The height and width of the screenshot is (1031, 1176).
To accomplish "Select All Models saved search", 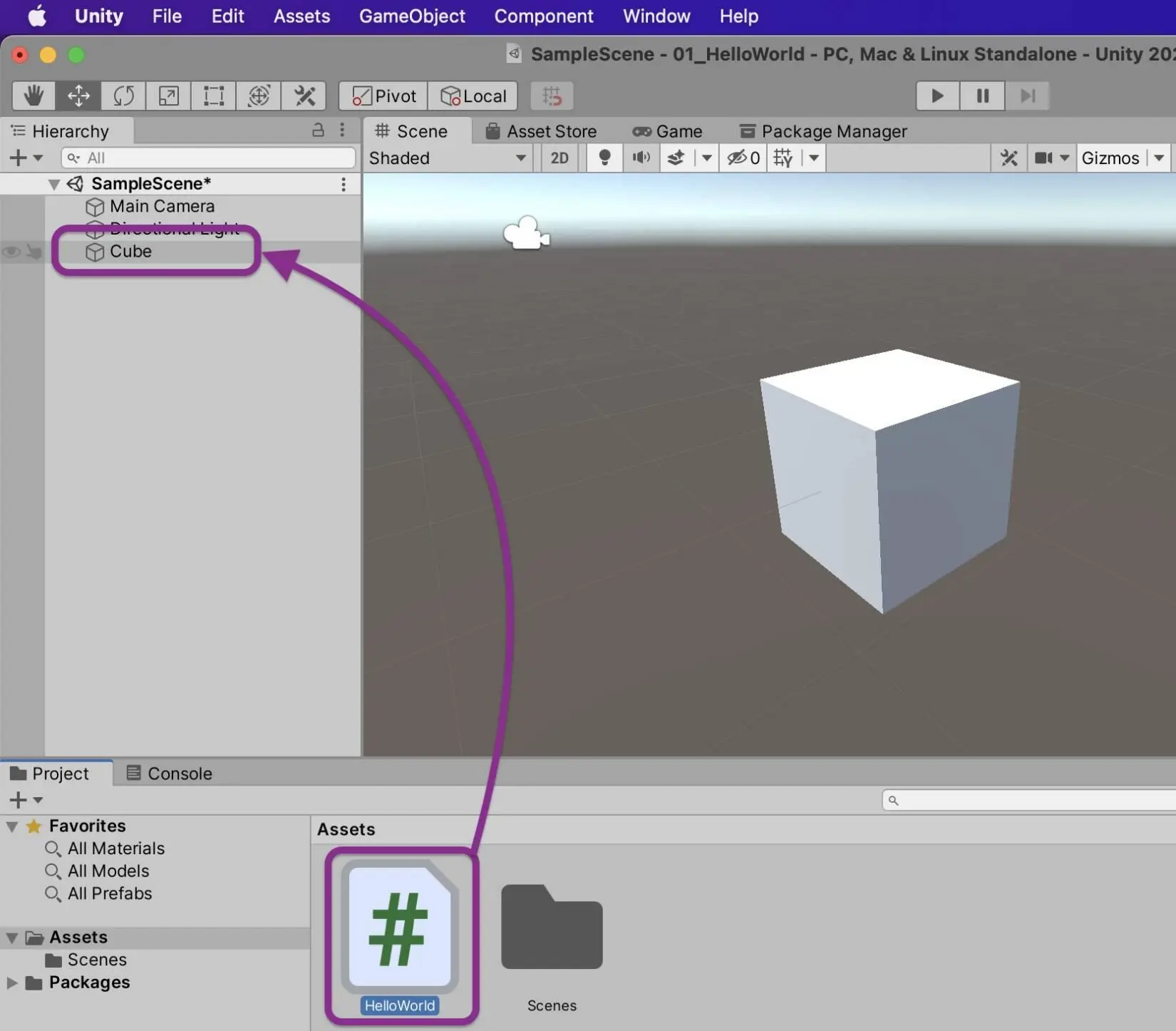I will [x=97, y=871].
